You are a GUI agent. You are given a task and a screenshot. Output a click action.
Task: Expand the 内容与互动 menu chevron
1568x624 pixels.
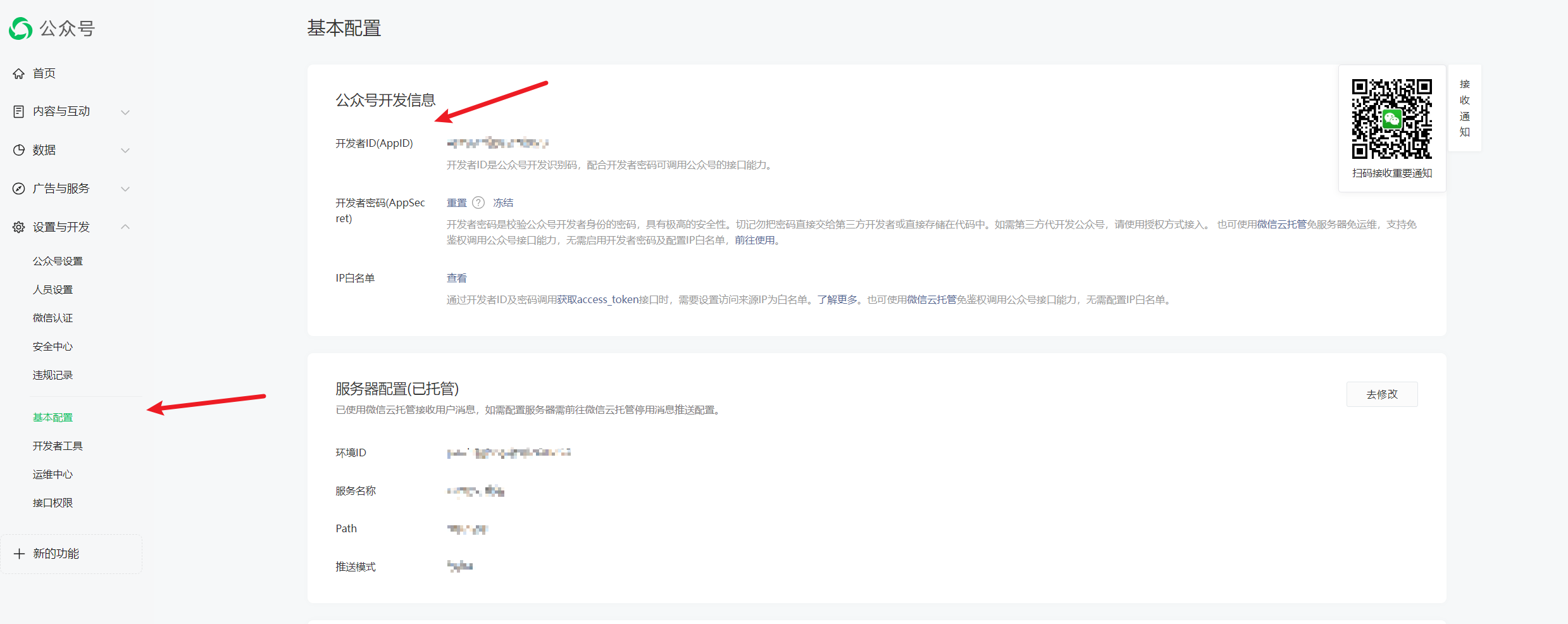pyautogui.click(x=125, y=111)
